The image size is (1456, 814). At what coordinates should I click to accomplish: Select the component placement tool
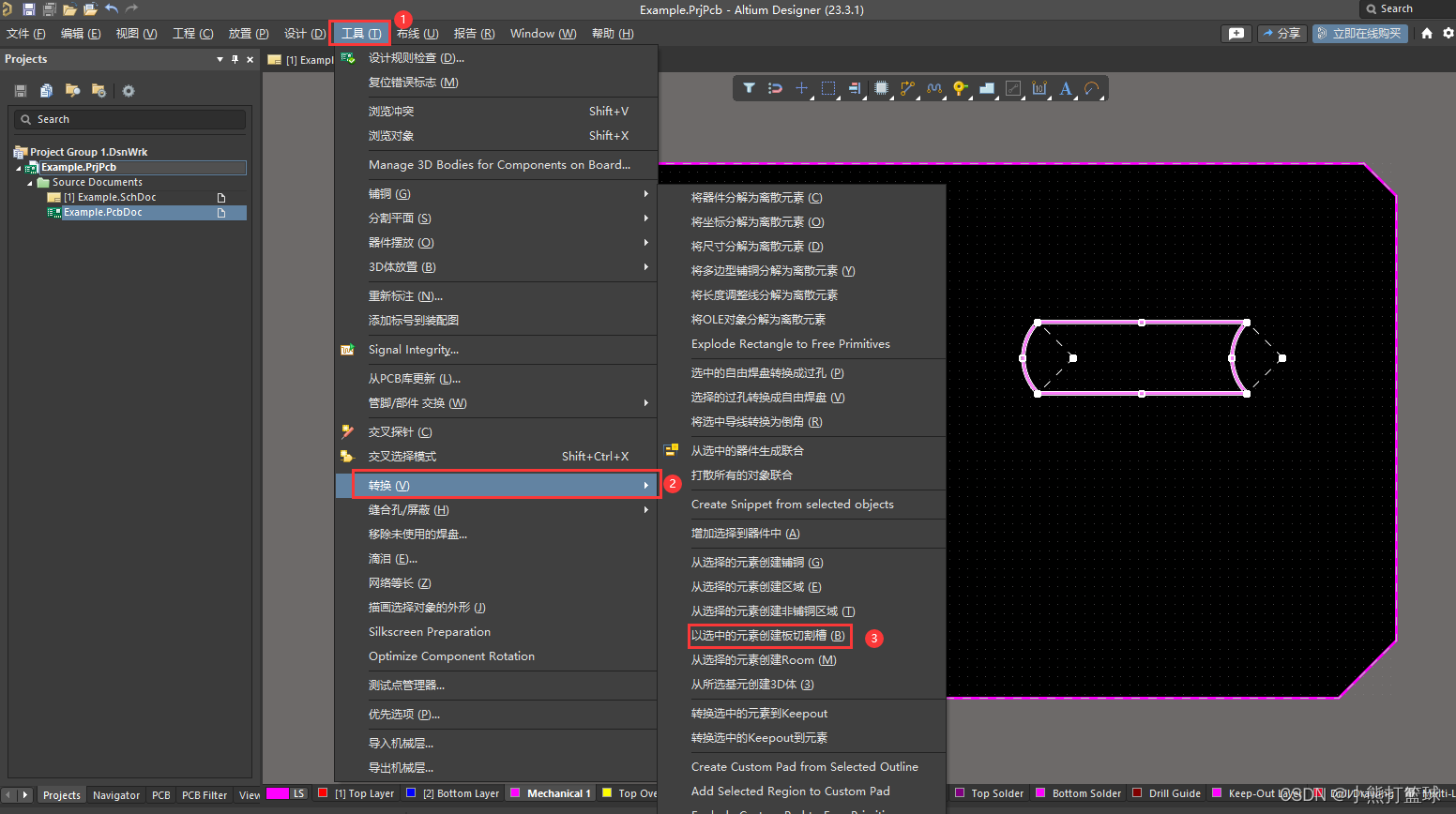click(x=880, y=87)
